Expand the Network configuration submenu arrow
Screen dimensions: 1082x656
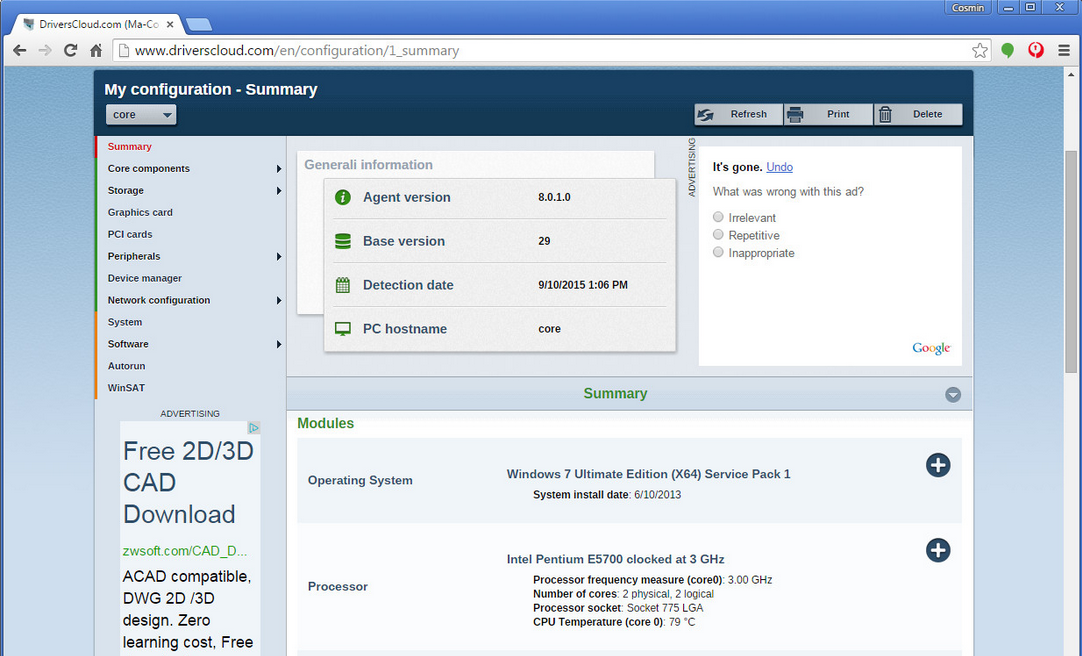[279, 301]
